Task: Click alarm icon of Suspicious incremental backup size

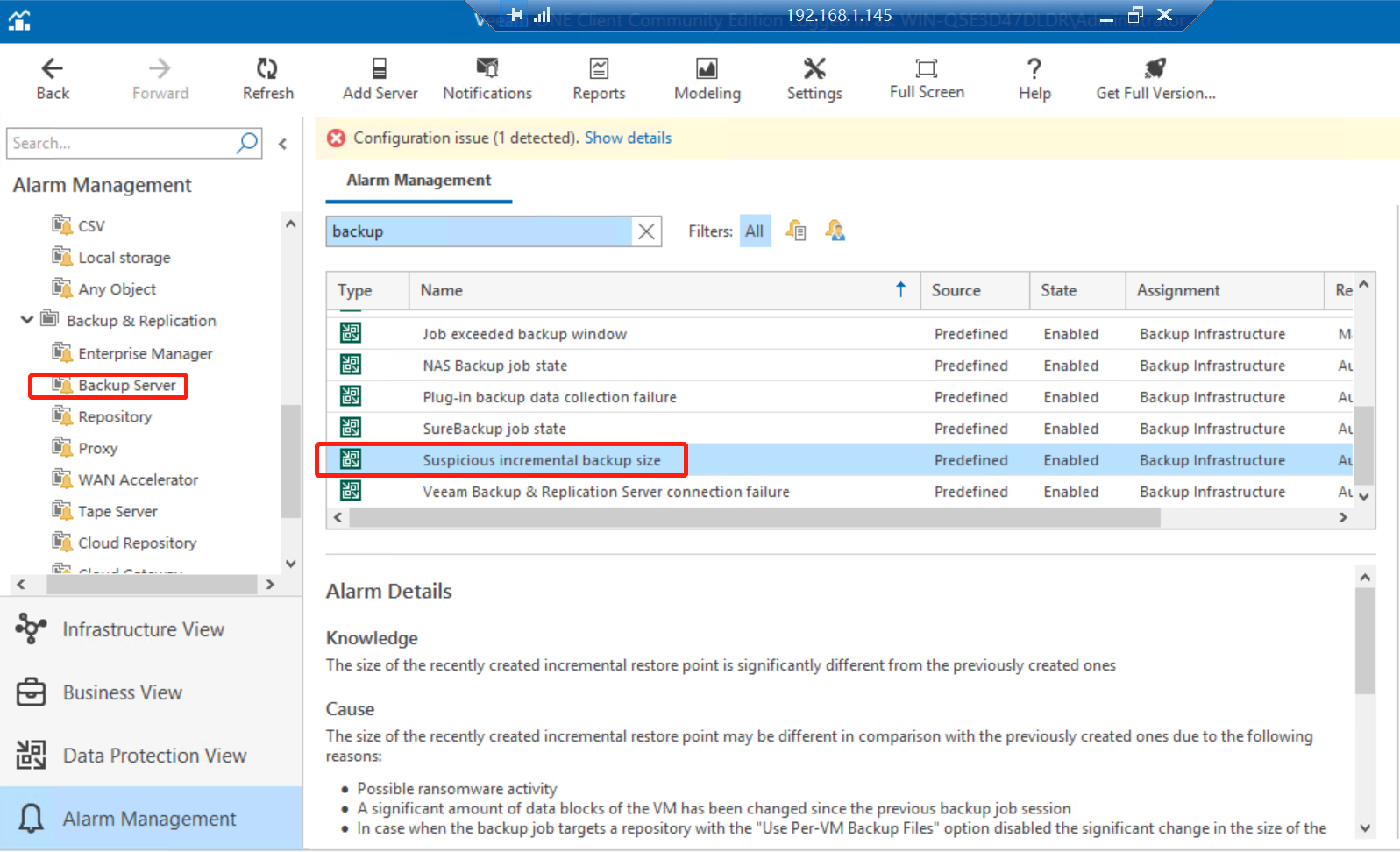Action: pyautogui.click(x=351, y=459)
